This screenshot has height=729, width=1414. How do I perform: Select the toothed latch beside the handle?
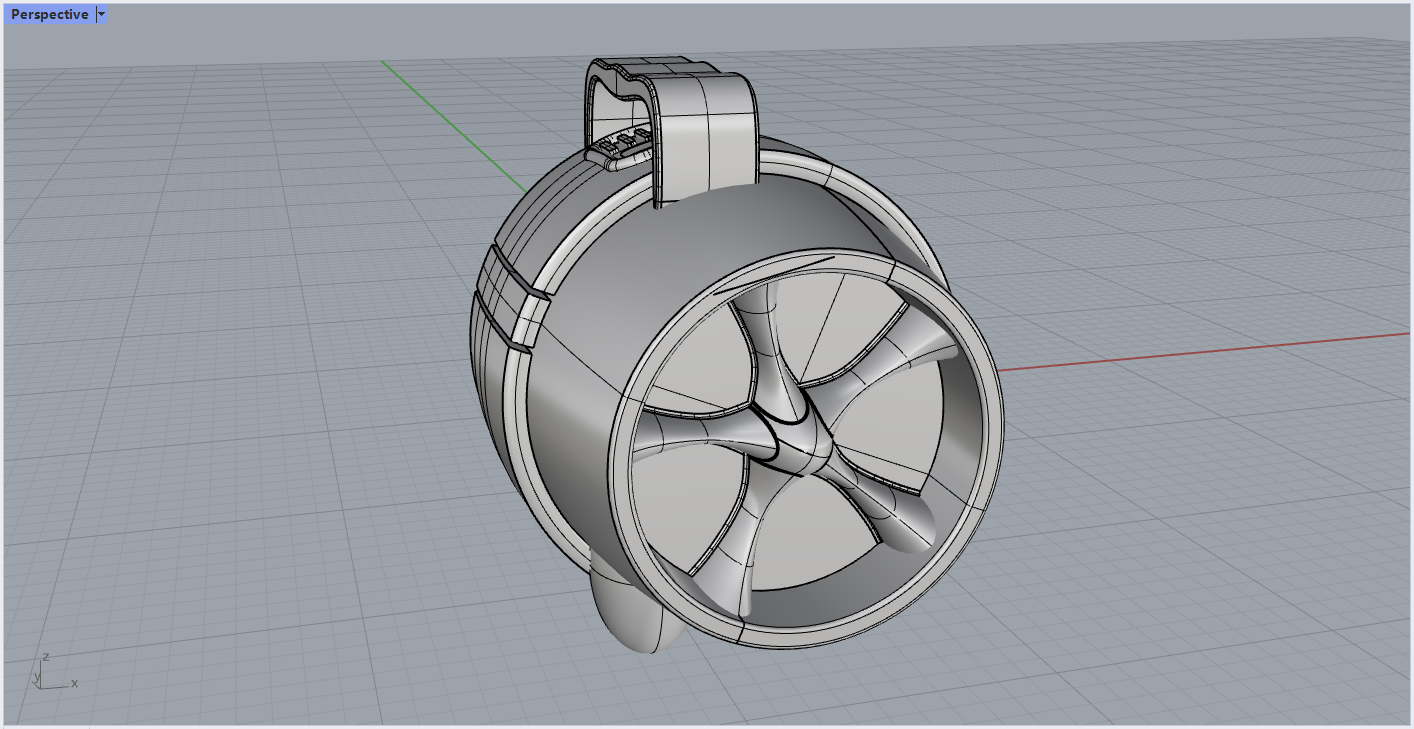point(620,146)
